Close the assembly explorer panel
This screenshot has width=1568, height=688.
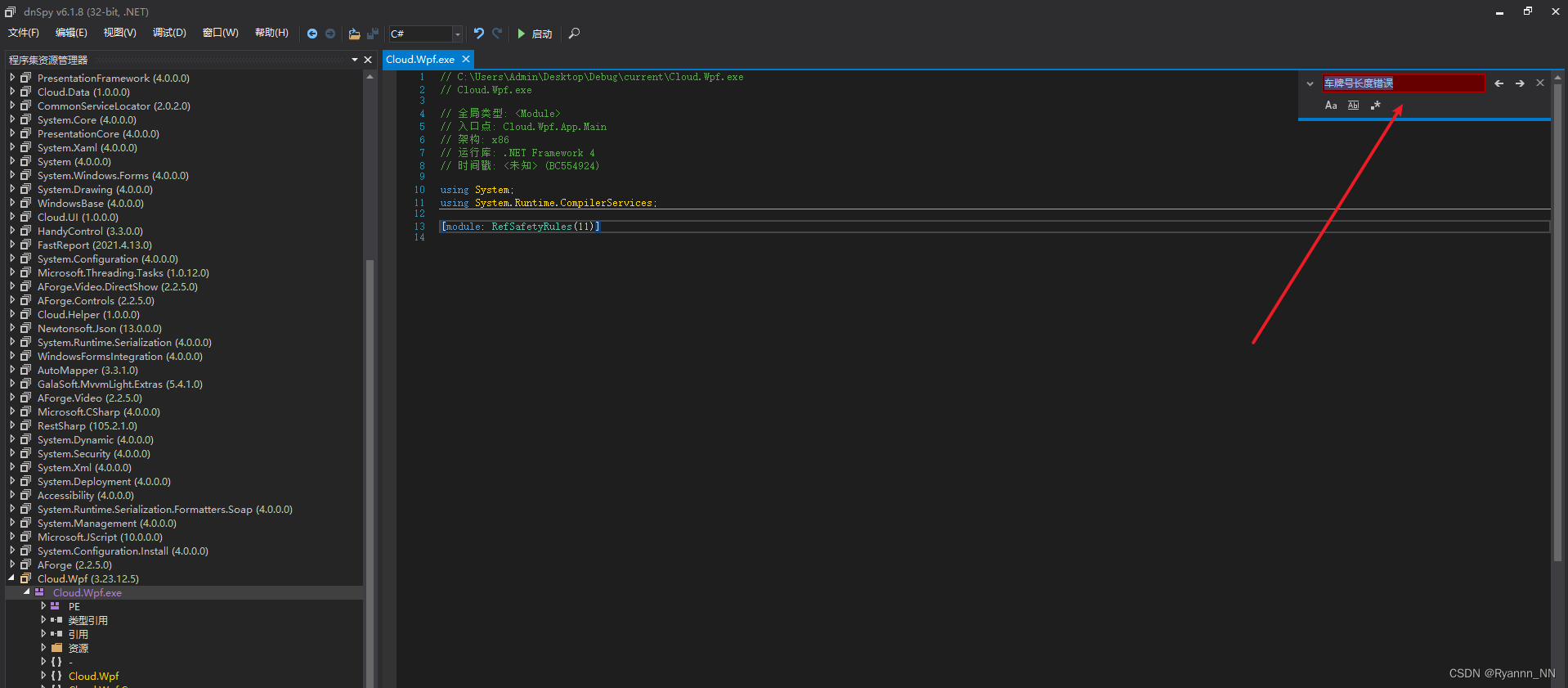(x=368, y=60)
